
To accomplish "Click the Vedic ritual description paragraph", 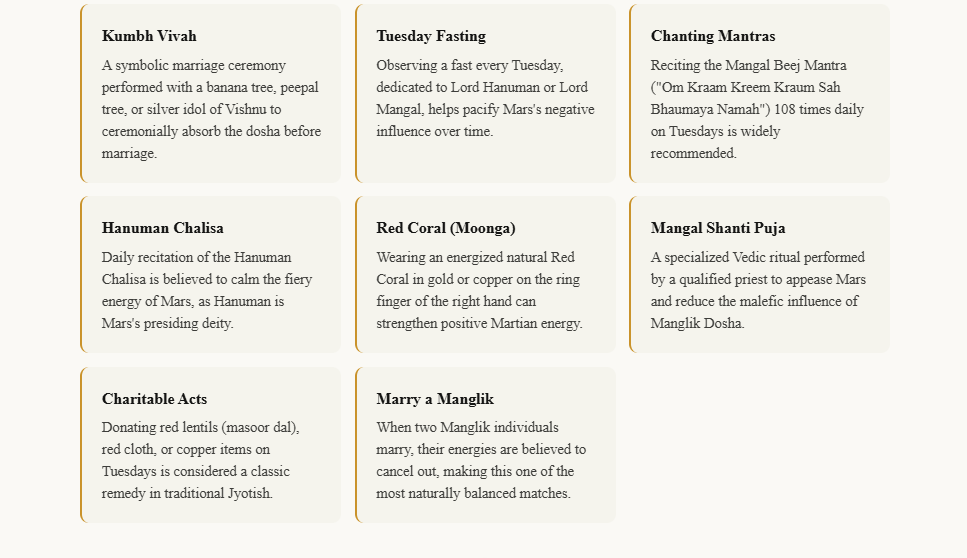I will (757, 290).
